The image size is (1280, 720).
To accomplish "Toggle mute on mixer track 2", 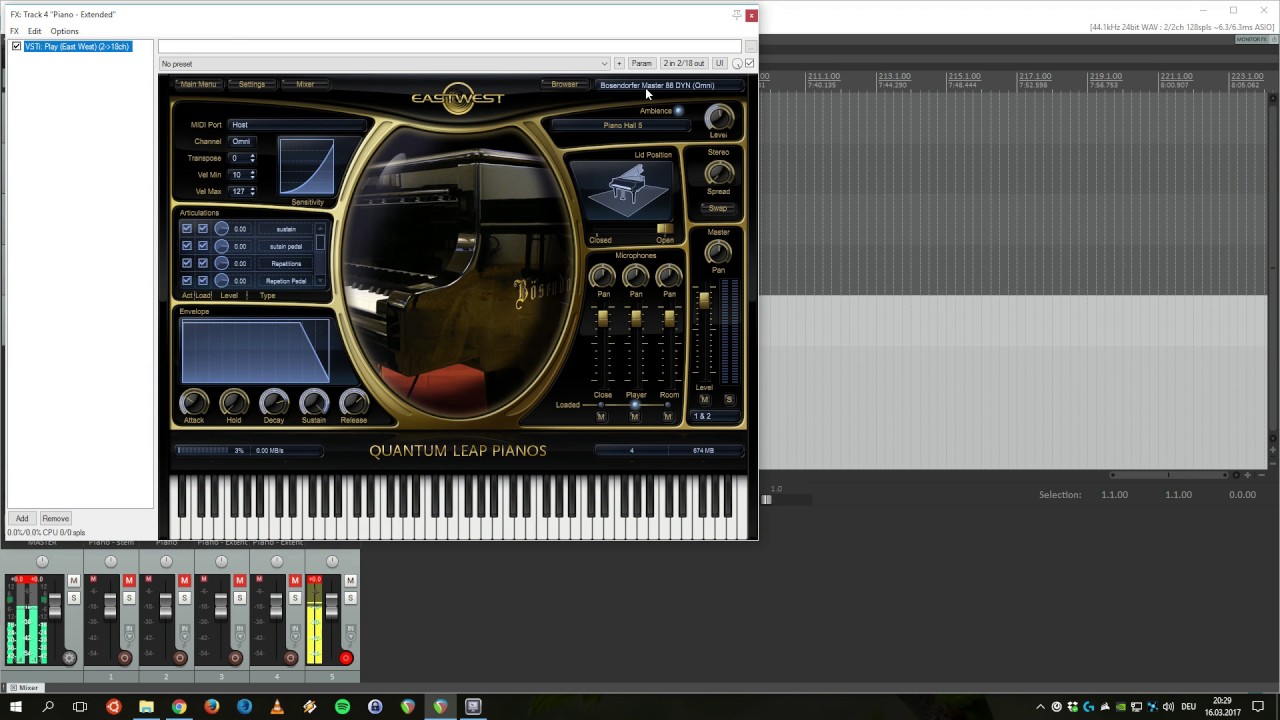I will 184,581.
